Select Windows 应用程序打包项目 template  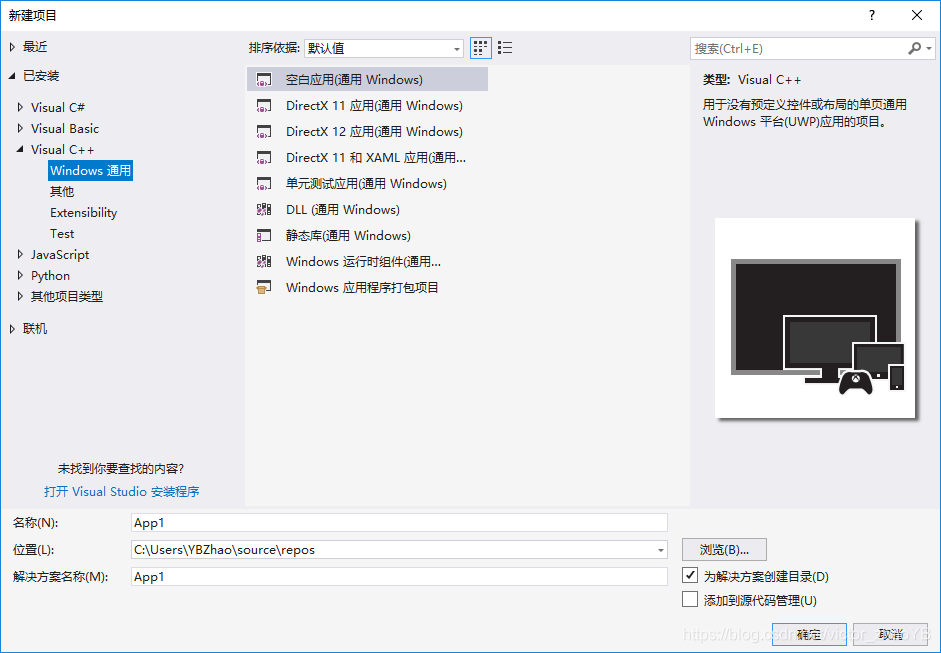(x=367, y=287)
